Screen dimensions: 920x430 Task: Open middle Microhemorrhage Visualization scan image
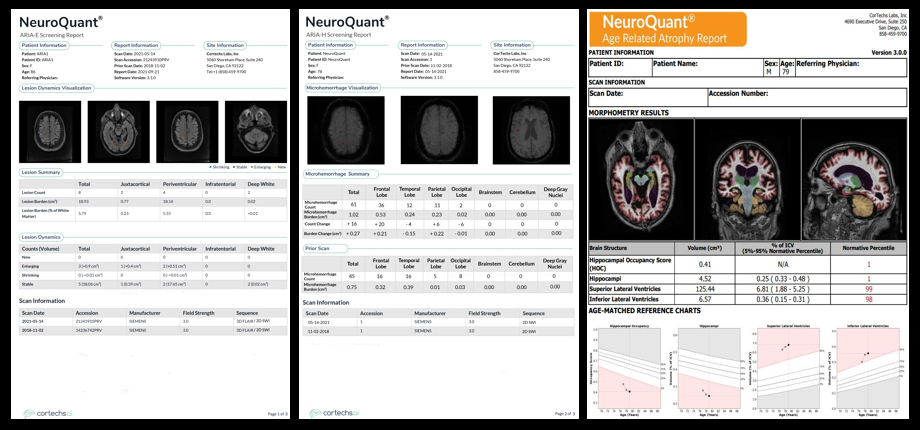[x=439, y=130]
